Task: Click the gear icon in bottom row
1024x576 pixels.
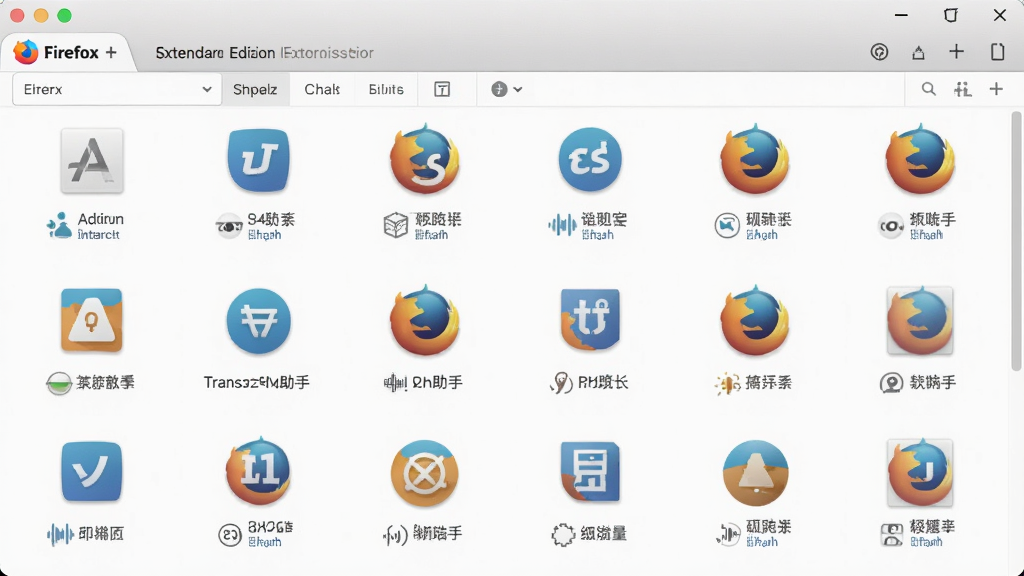Action: [x=562, y=535]
